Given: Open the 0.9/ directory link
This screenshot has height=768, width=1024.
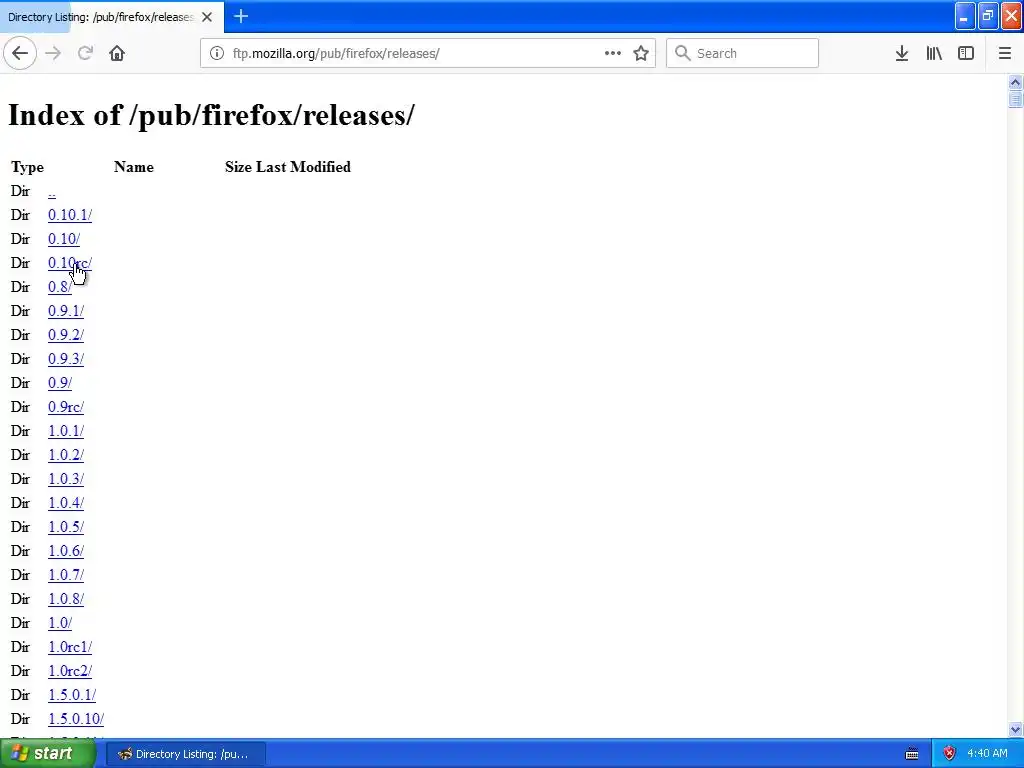Looking at the screenshot, I should (x=59, y=383).
